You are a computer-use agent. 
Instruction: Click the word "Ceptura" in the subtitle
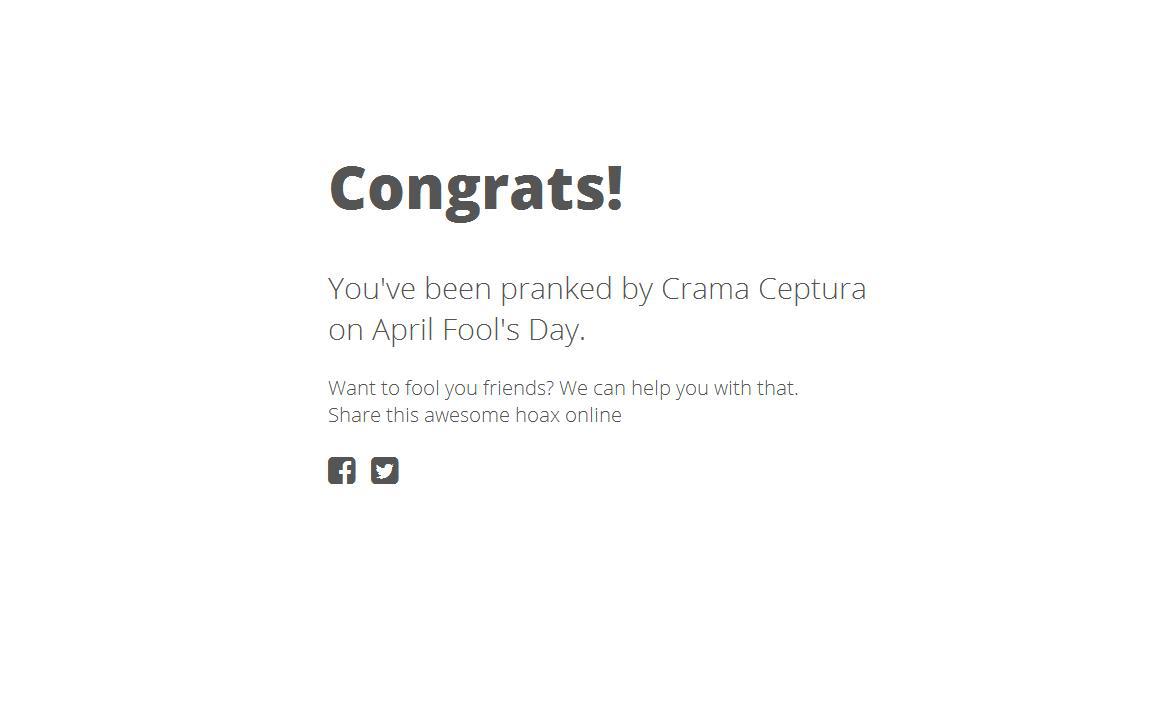[812, 290]
